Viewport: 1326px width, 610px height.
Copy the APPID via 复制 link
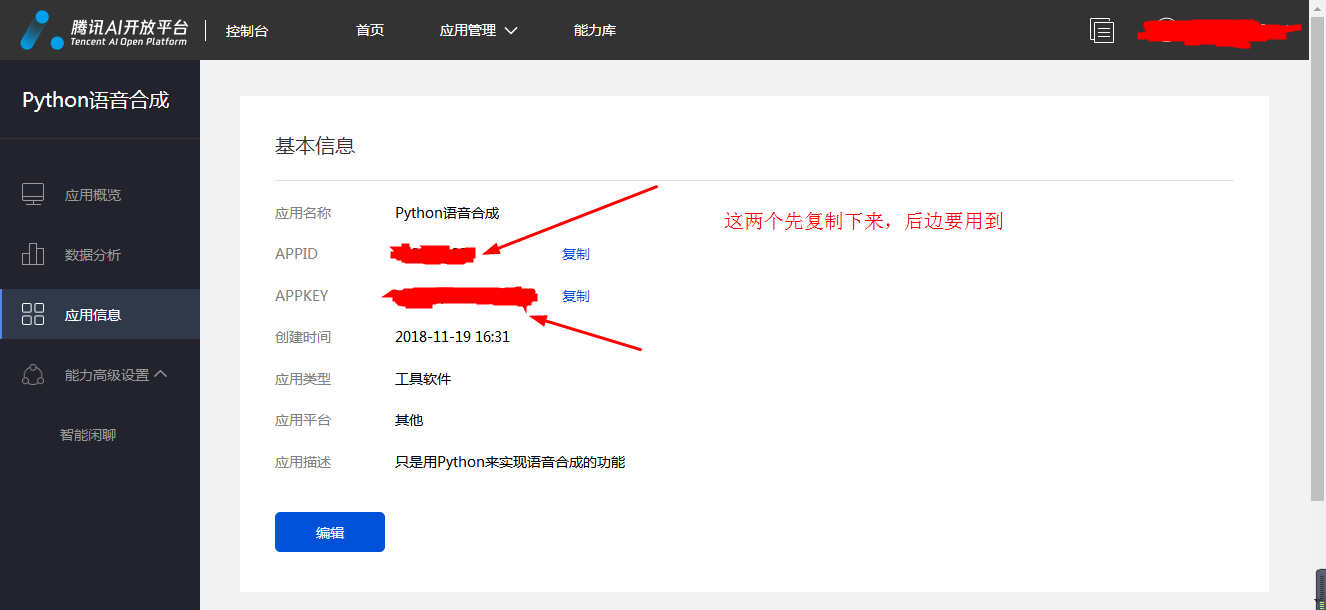tap(576, 254)
